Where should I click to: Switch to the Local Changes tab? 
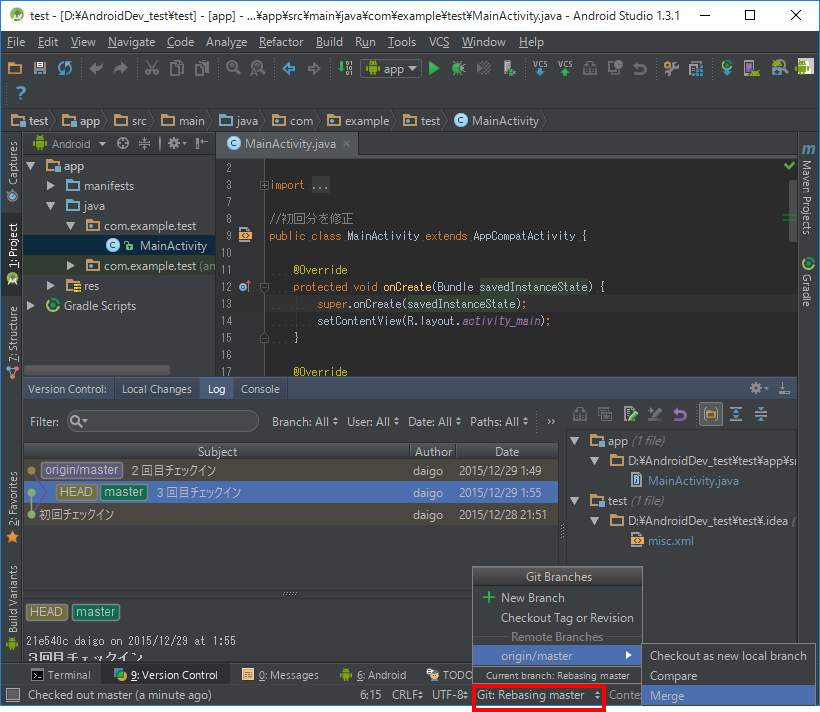[x=156, y=389]
